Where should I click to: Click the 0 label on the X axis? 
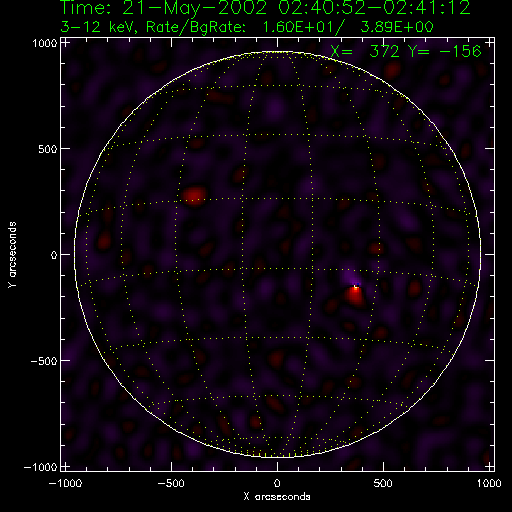click(277, 483)
